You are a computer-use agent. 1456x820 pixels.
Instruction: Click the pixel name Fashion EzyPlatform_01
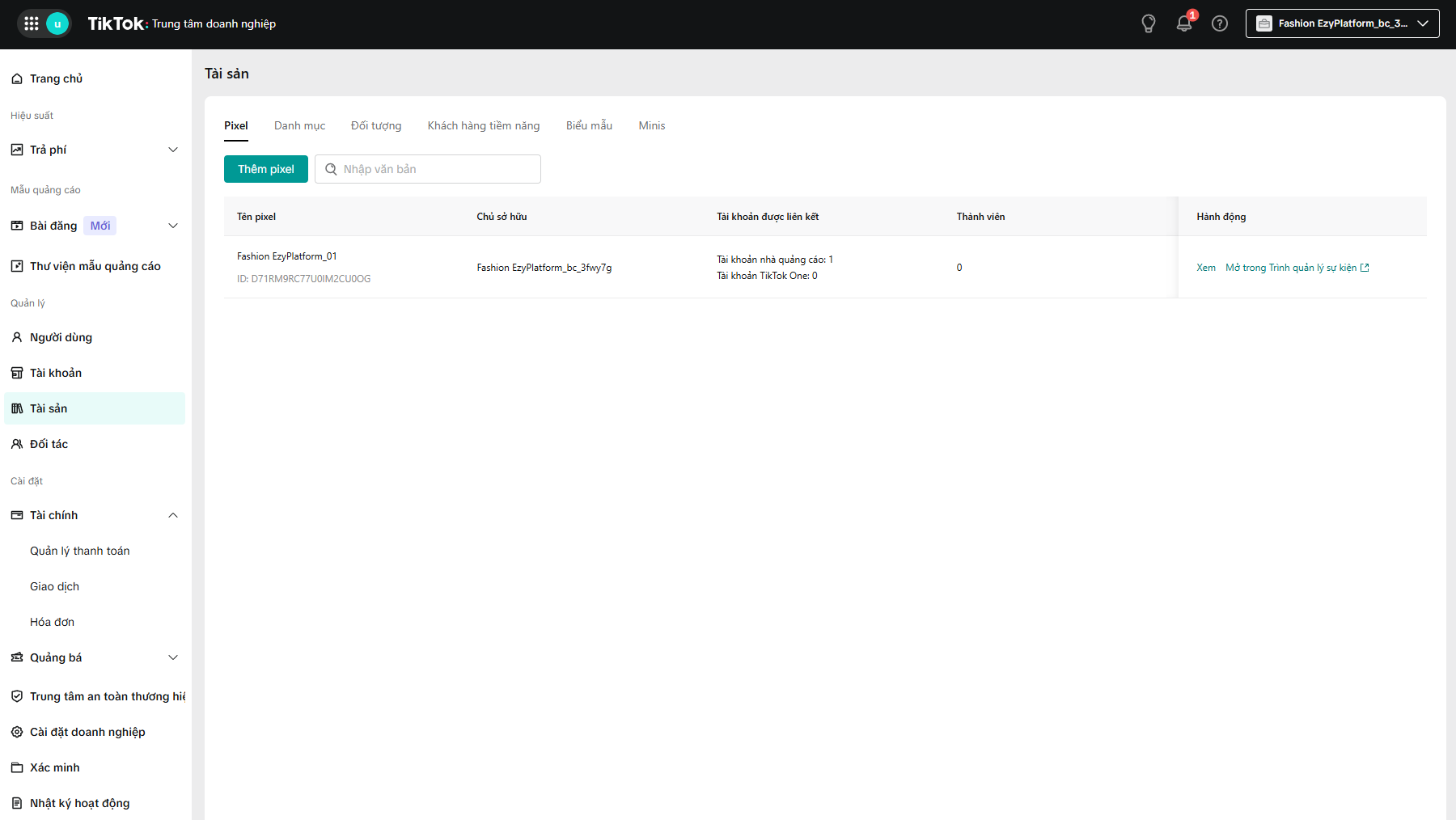(287, 256)
